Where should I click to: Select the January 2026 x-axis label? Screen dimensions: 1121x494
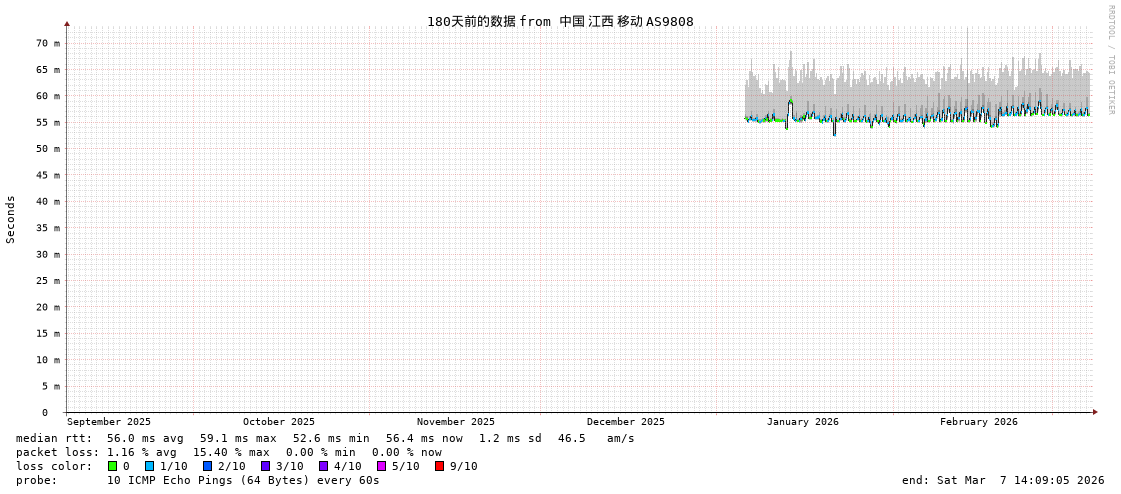coord(802,422)
